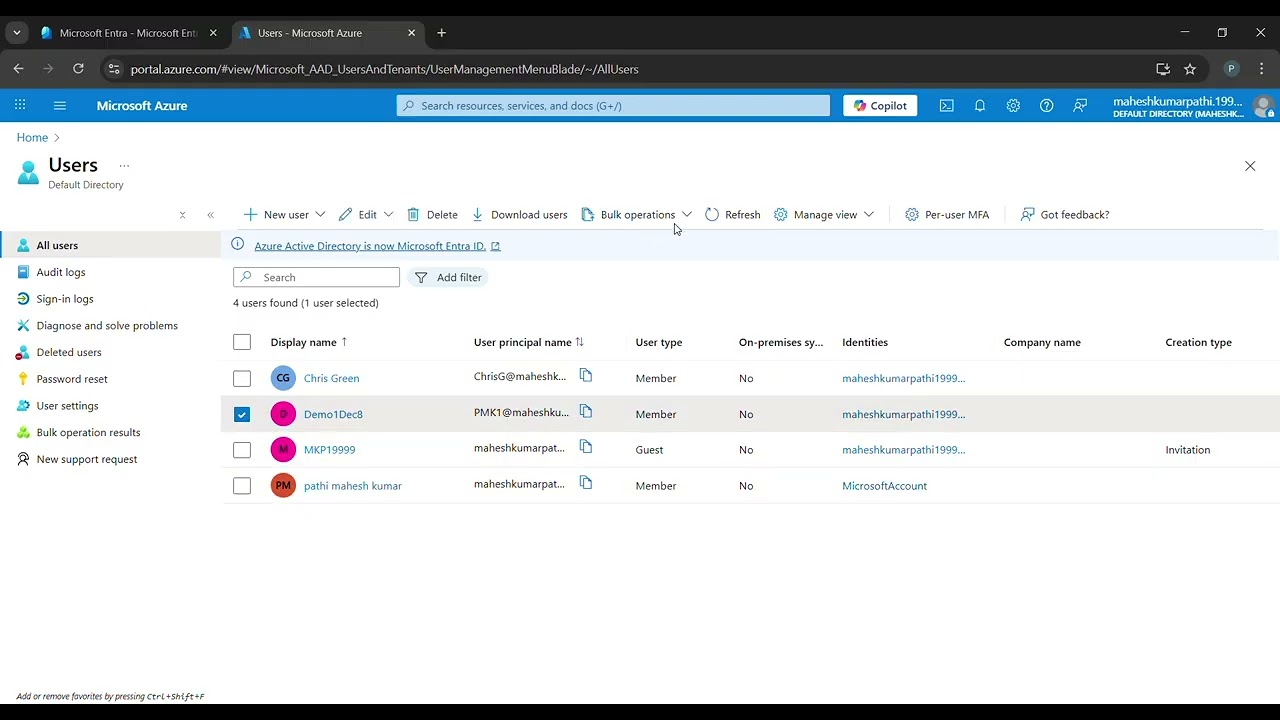Click the refresh circular arrow icon
Viewport: 1280px width, 720px height.
[x=712, y=214]
